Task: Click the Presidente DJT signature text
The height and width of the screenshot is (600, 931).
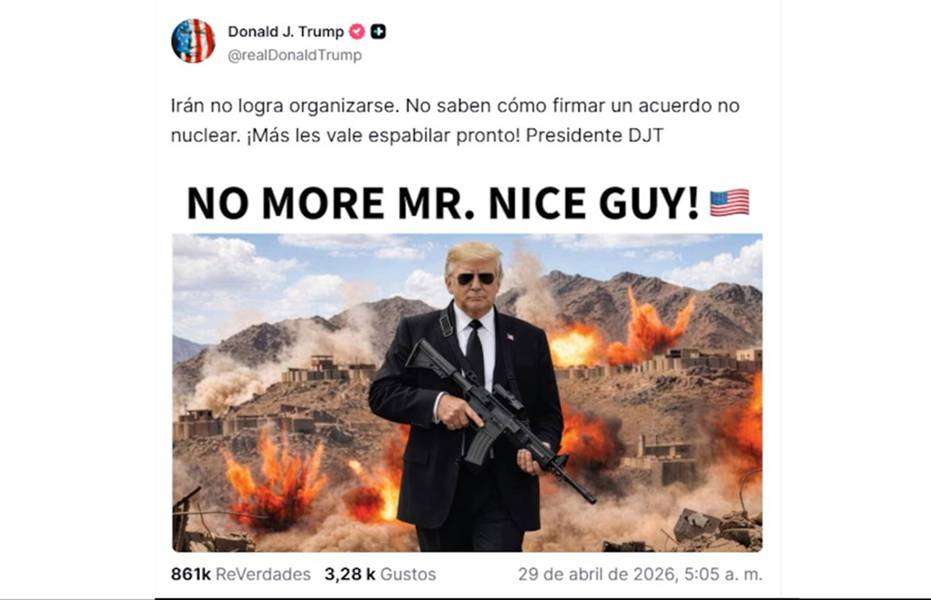Action: coord(594,135)
